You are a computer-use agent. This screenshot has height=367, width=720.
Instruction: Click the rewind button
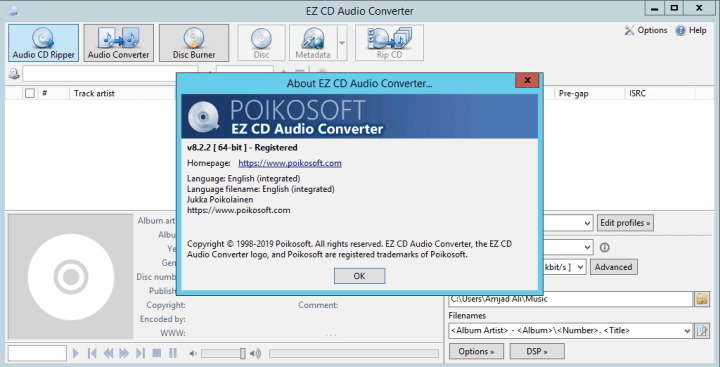(x=108, y=353)
